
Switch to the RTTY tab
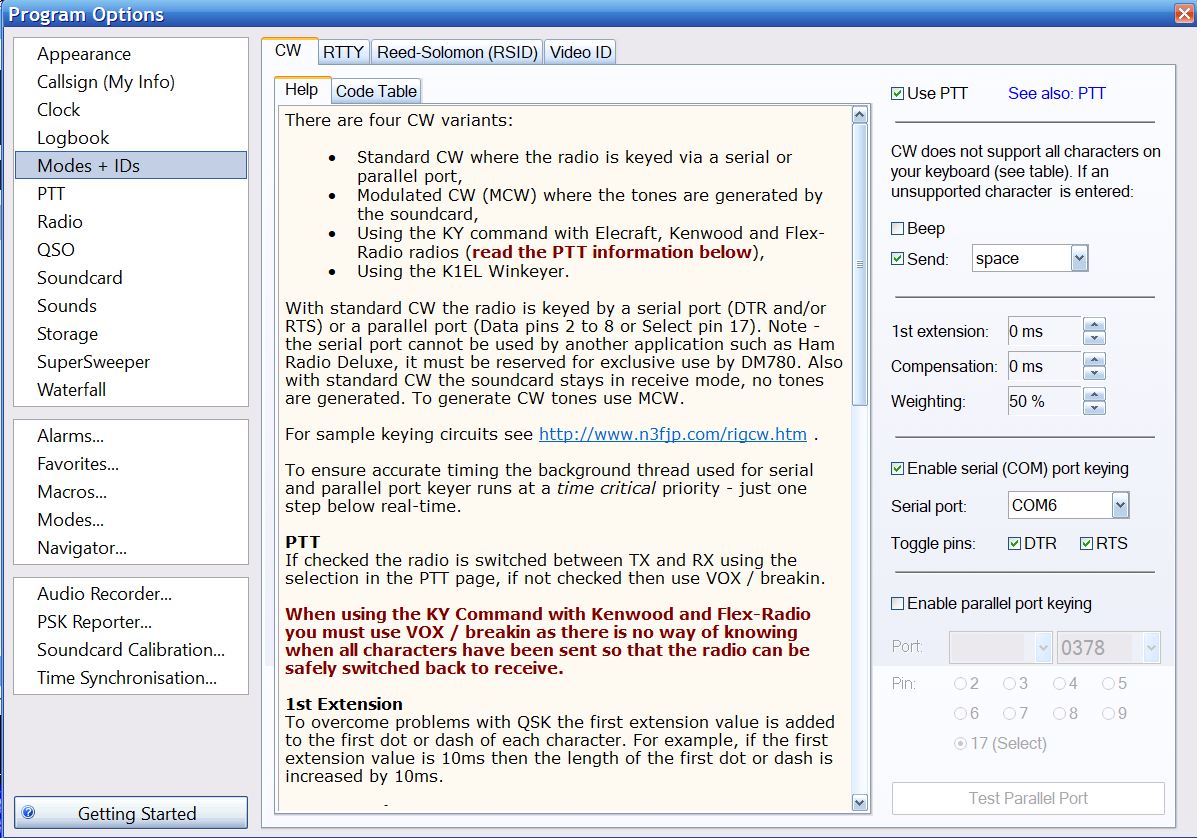[343, 52]
